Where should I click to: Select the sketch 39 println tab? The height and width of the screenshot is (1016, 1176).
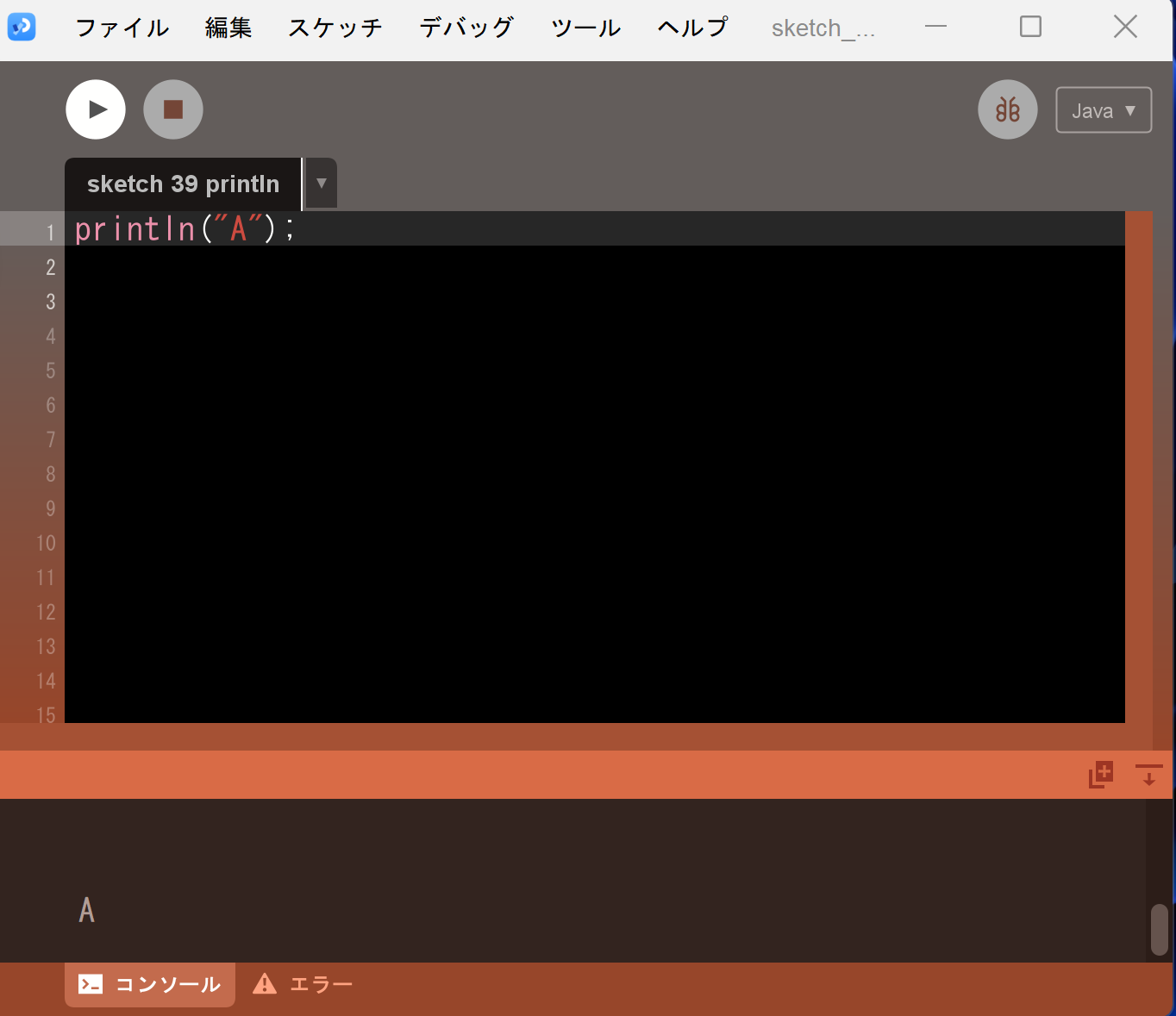182,183
